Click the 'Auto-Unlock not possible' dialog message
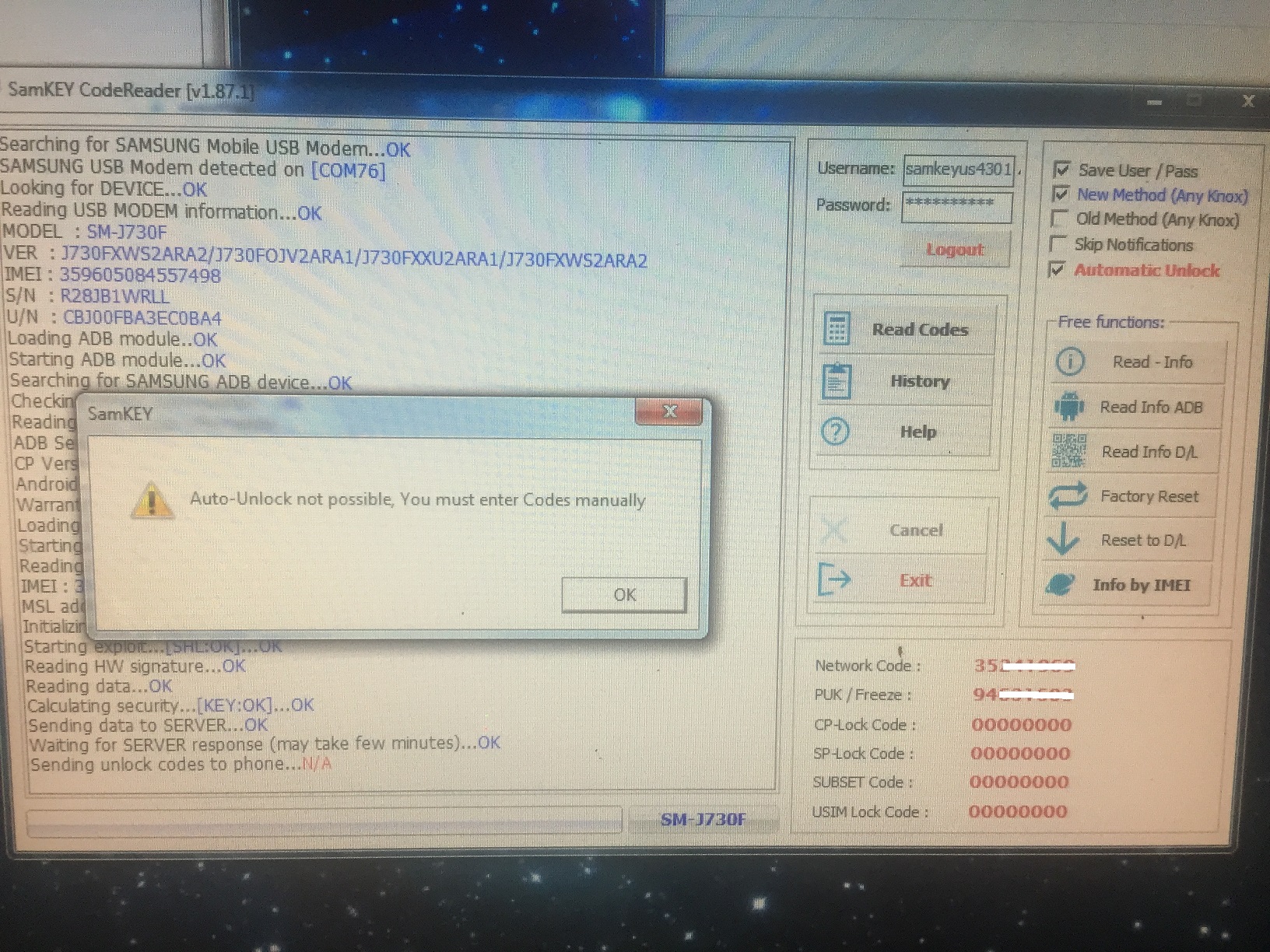This screenshot has height=952, width=1270. [x=418, y=499]
